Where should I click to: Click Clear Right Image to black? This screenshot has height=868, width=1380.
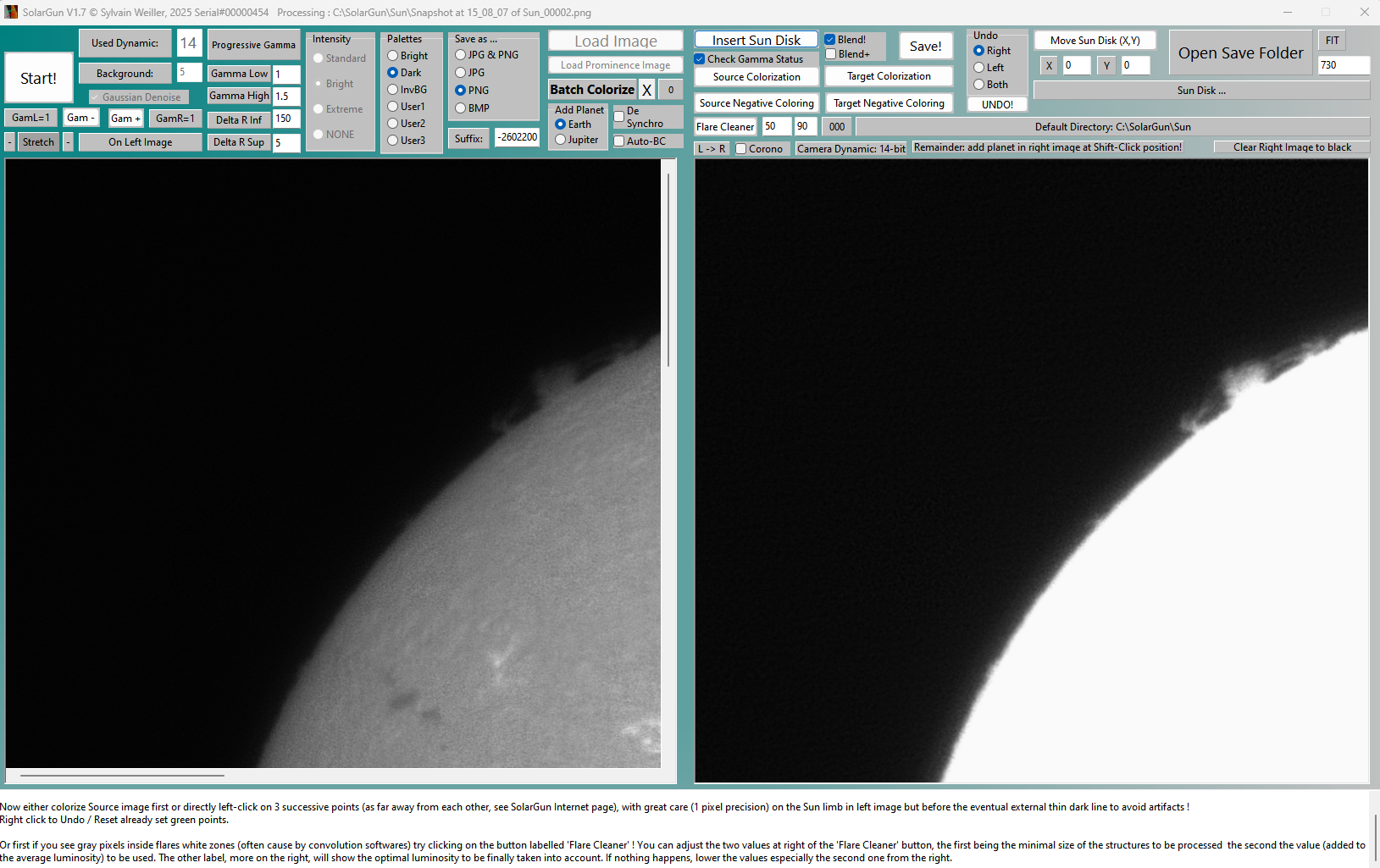click(x=1292, y=147)
